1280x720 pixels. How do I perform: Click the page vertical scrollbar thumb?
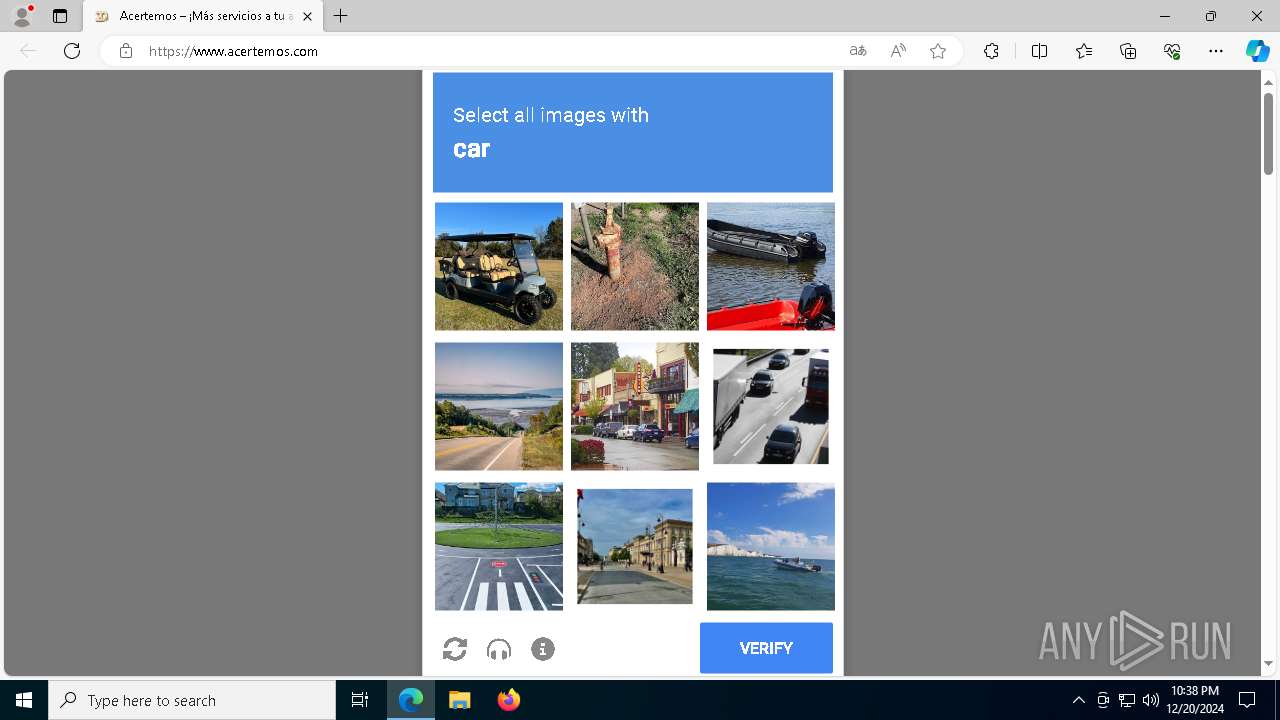[1268, 133]
